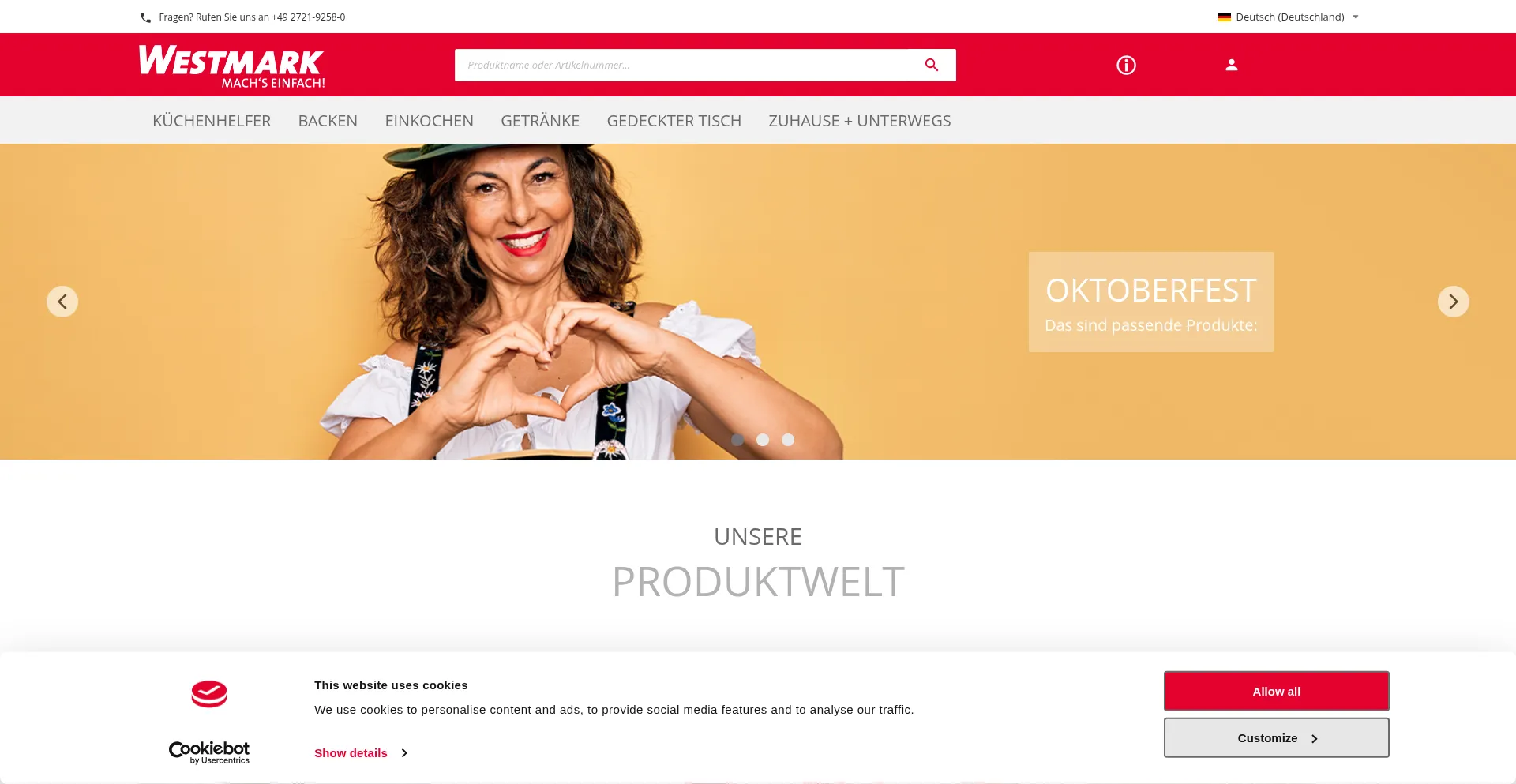Click the Allow all cookies button
1516x784 pixels.
pos(1276,691)
